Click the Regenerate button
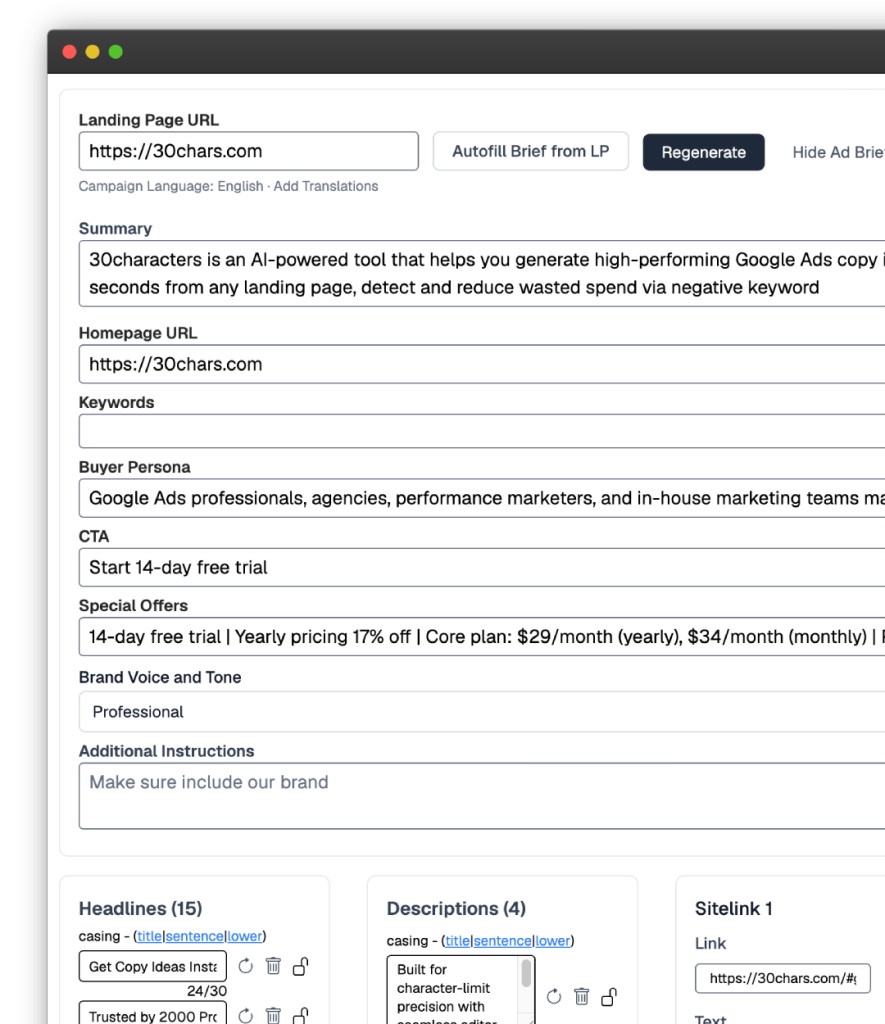Screen dimensions: 885x1024 pyautogui.click(x=703, y=152)
